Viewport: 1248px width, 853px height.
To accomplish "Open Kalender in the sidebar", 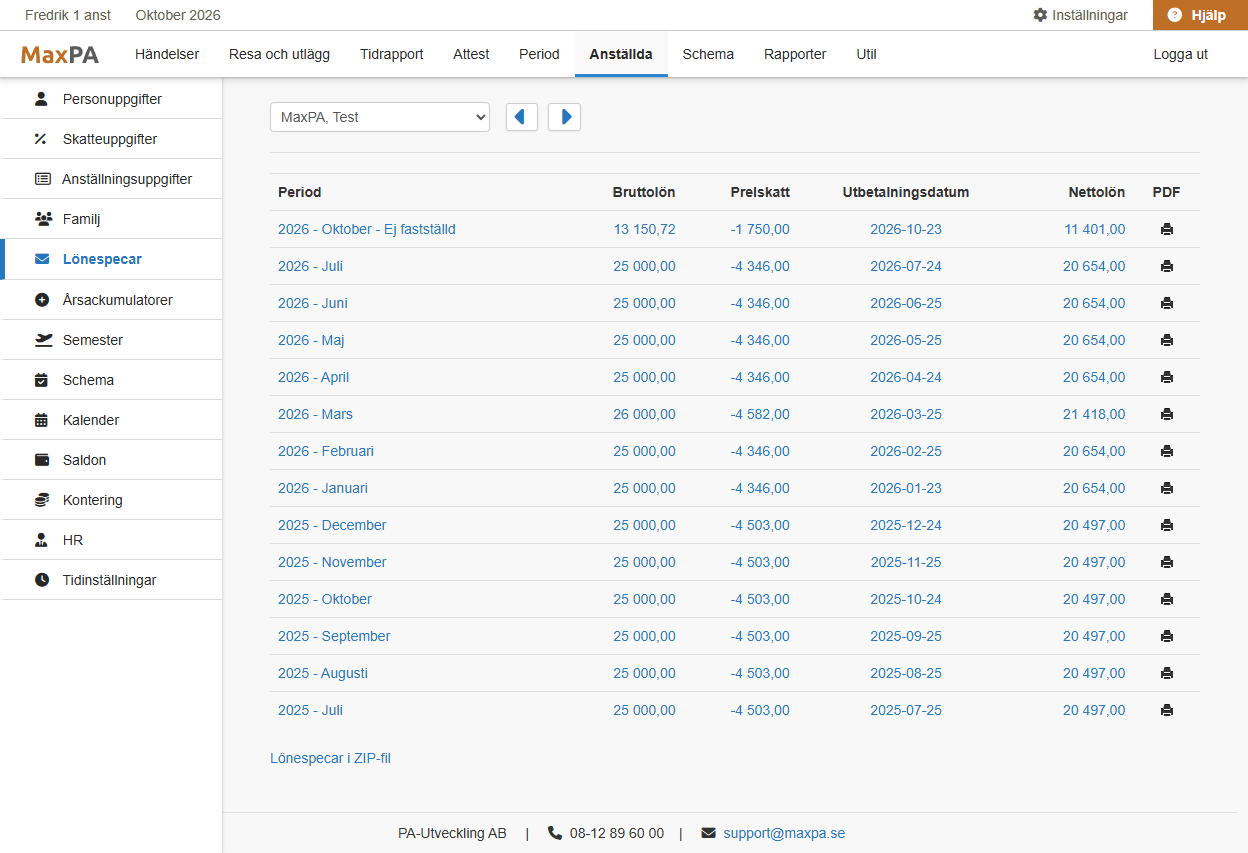I will click(x=111, y=420).
